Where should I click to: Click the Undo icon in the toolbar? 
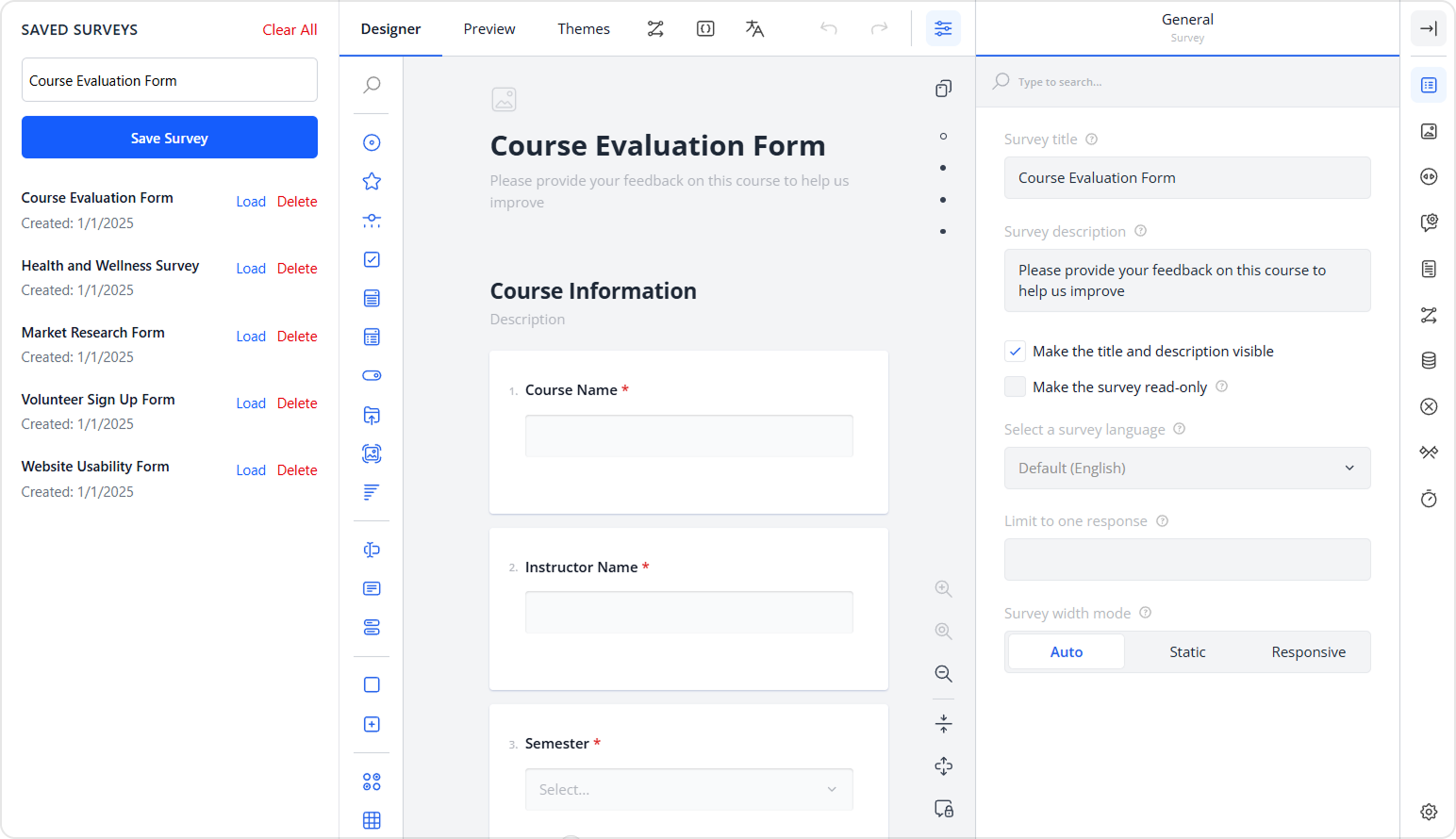[x=829, y=28]
